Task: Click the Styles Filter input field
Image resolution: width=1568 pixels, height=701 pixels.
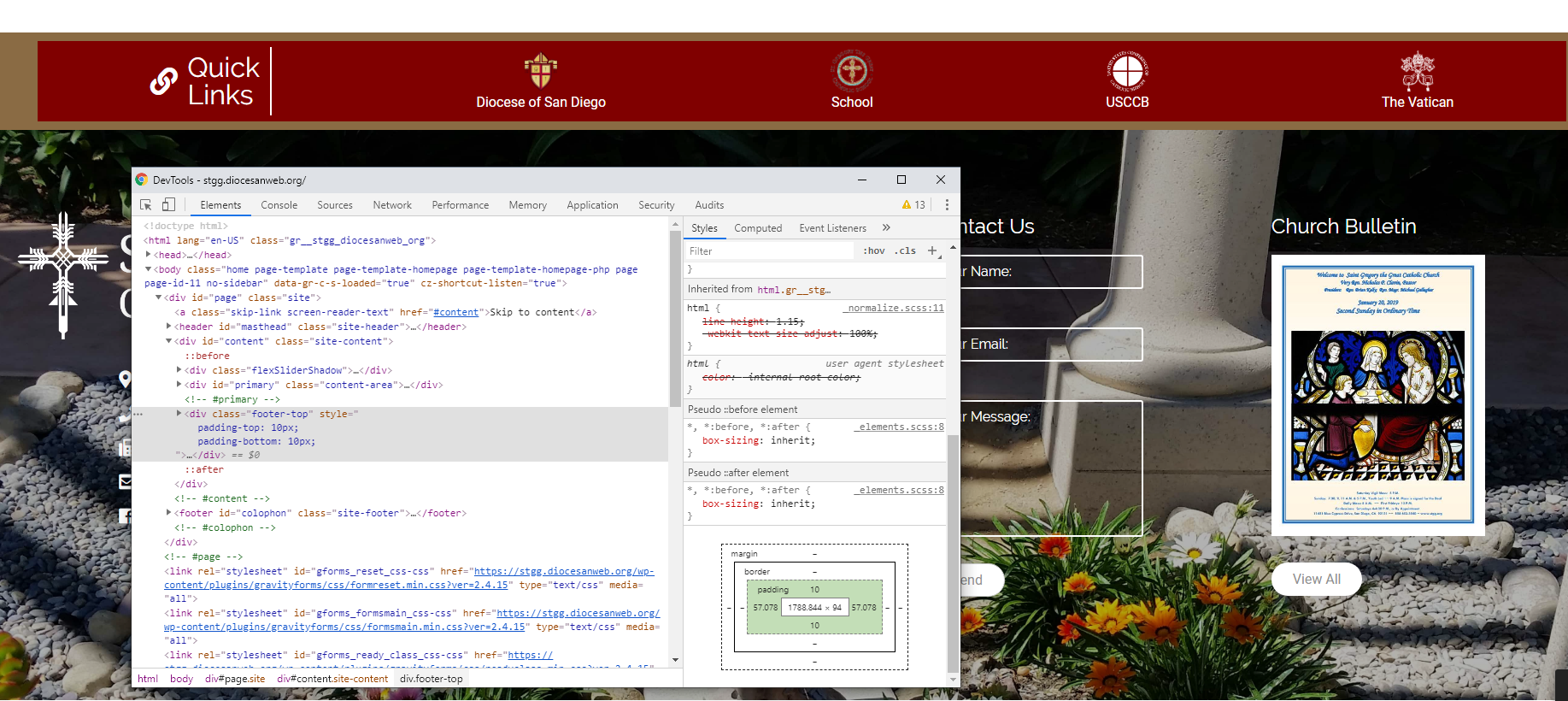Action: [x=769, y=251]
